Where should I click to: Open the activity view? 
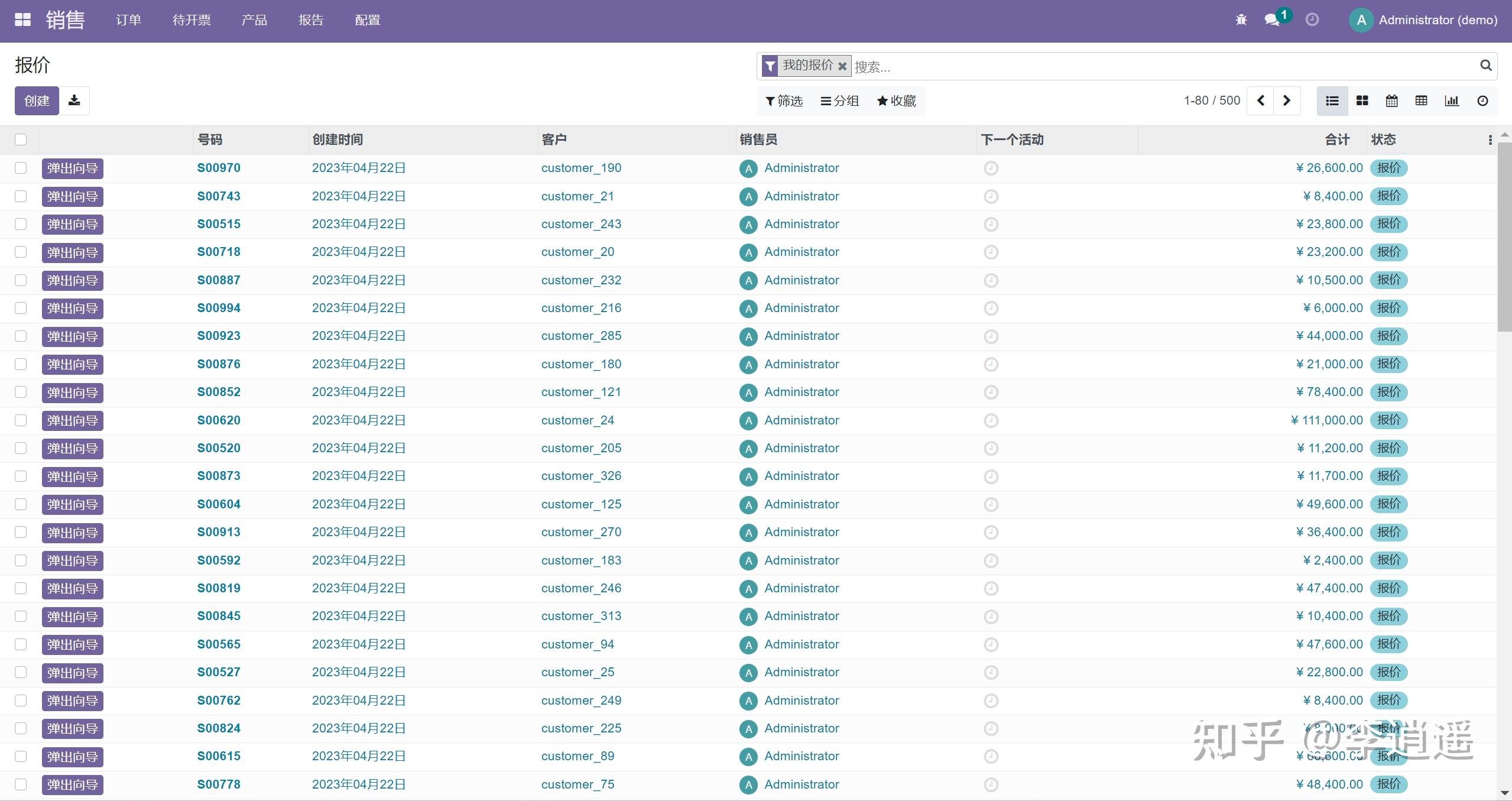[x=1482, y=100]
